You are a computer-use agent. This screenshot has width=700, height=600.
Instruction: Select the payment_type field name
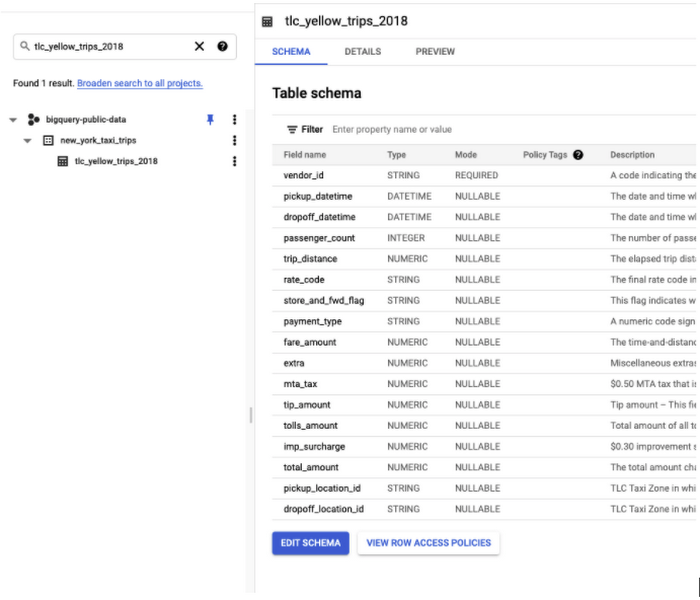tap(312, 321)
